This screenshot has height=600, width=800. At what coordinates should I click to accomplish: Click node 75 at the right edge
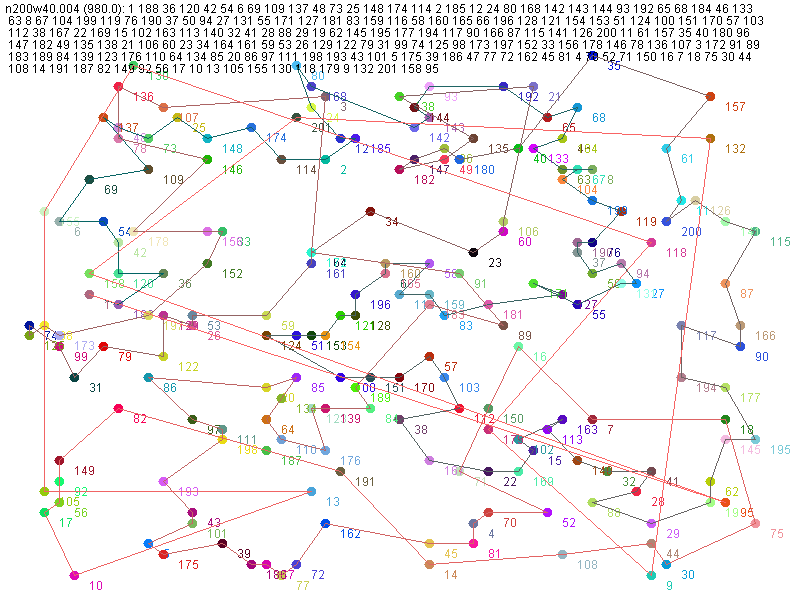pos(755,523)
